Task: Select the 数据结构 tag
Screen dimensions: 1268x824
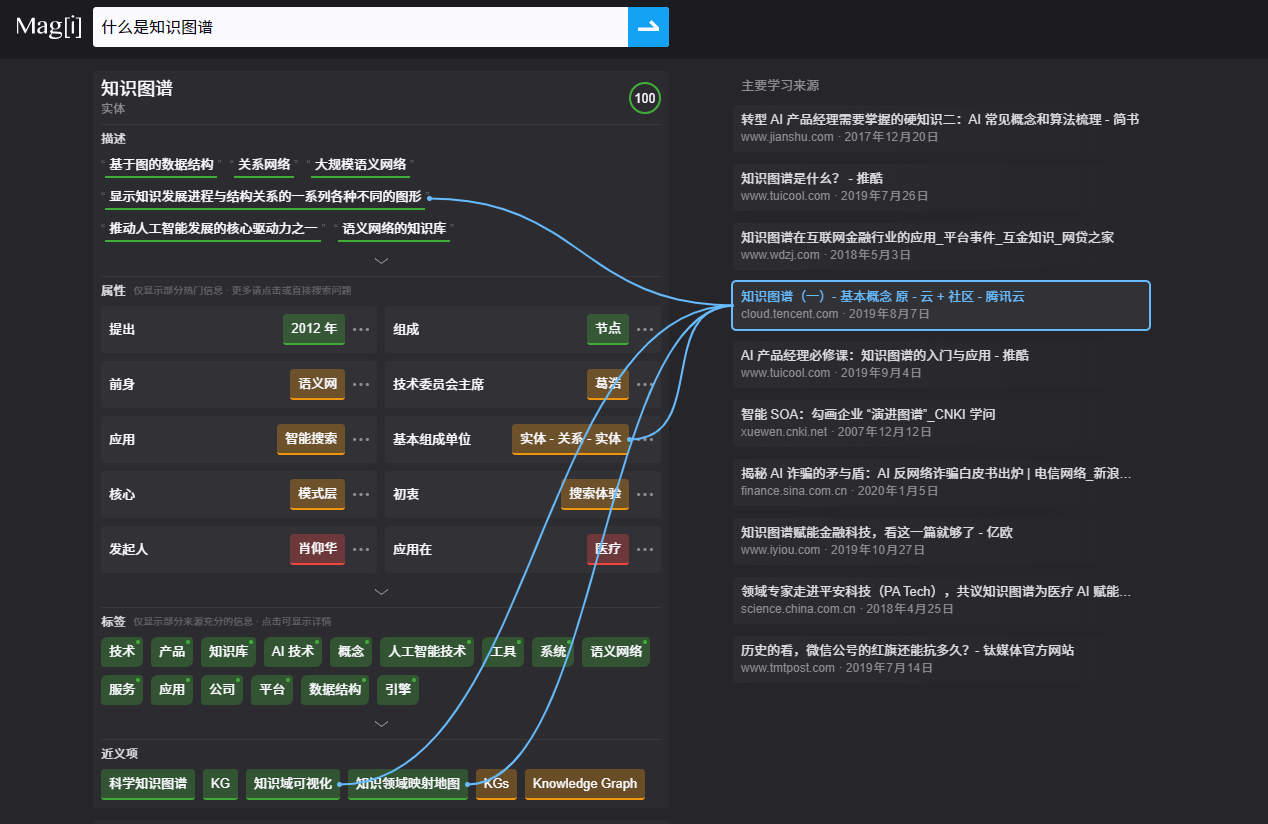Action: point(335,690)
